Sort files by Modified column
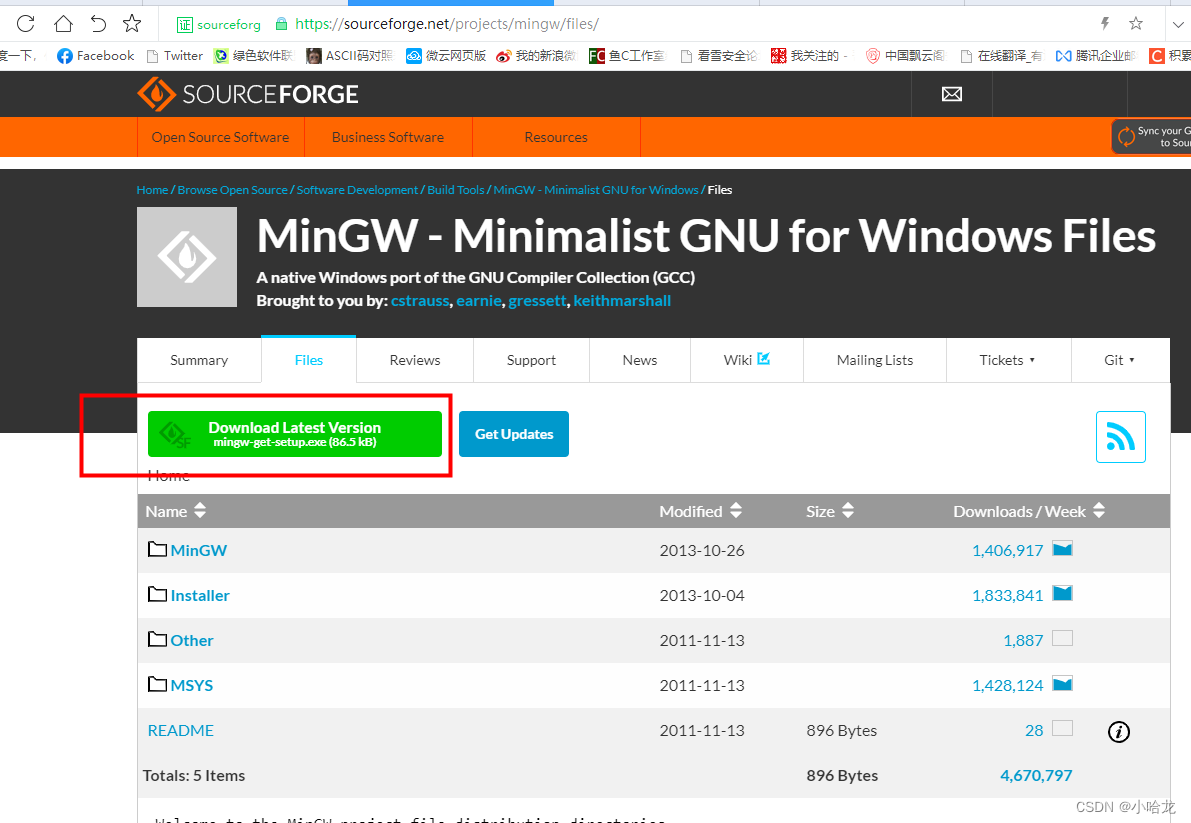 (700, 511)
